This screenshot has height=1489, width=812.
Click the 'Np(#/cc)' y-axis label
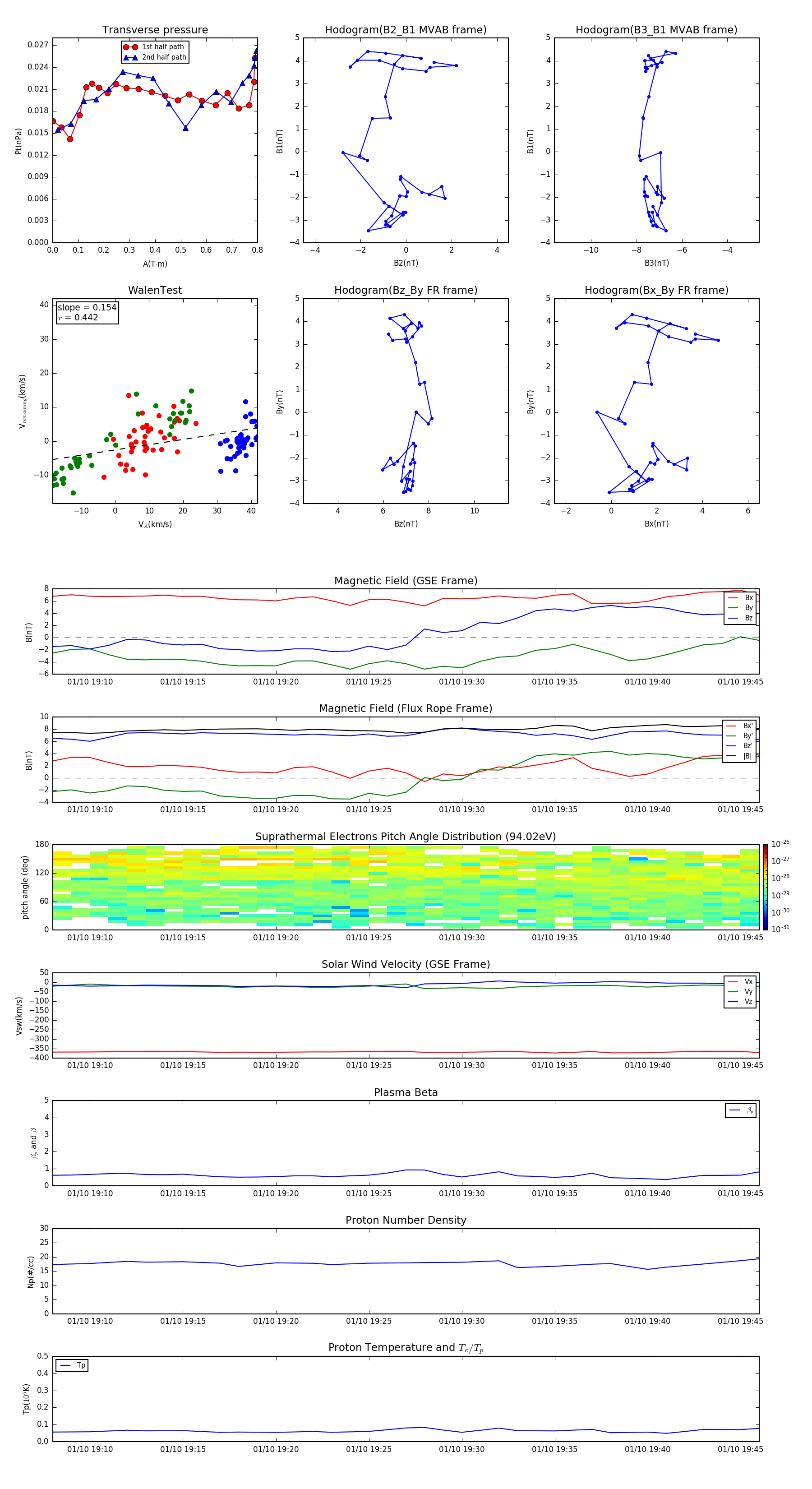pyautogui.click(x=31, y=1272)
